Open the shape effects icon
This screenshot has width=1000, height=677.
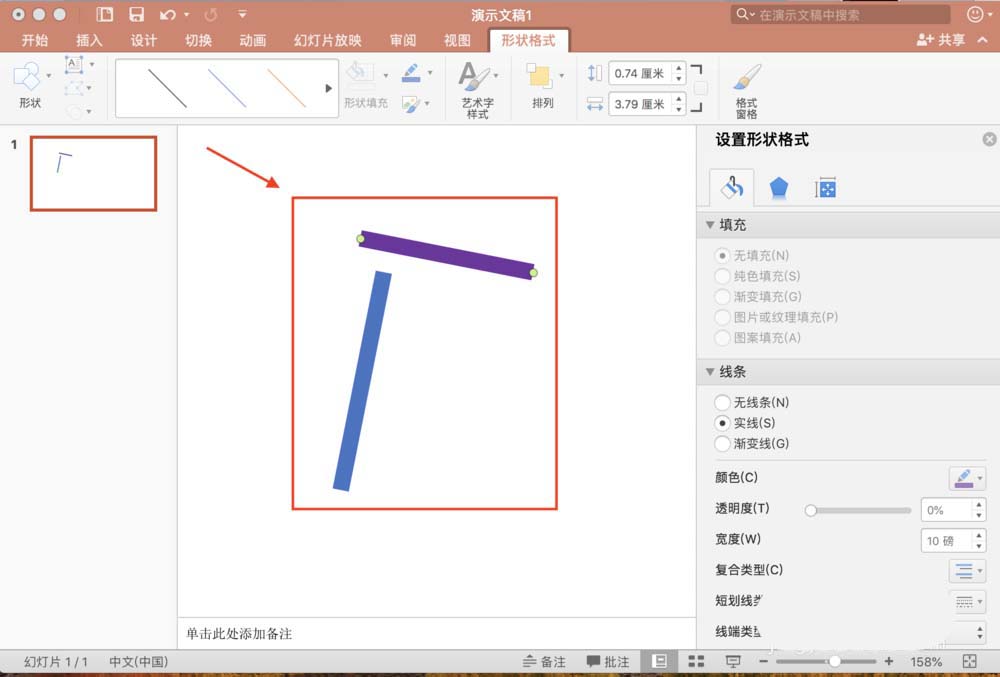click(x=411, y=104)
